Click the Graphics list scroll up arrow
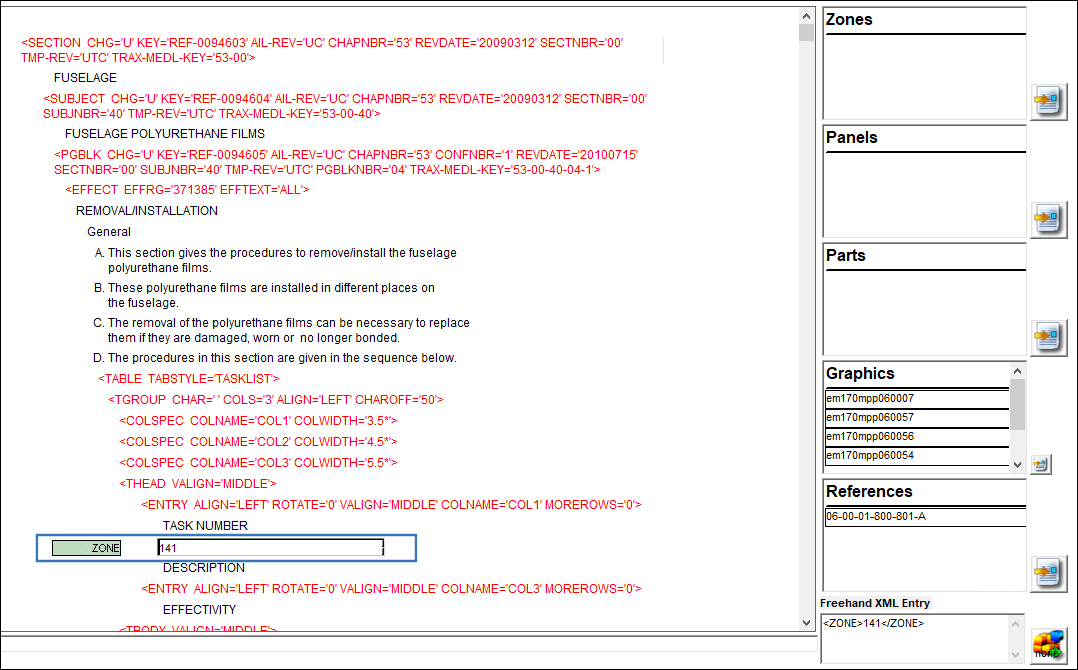The height and width of the screenshot is (670, 1078). point(1018,371)
